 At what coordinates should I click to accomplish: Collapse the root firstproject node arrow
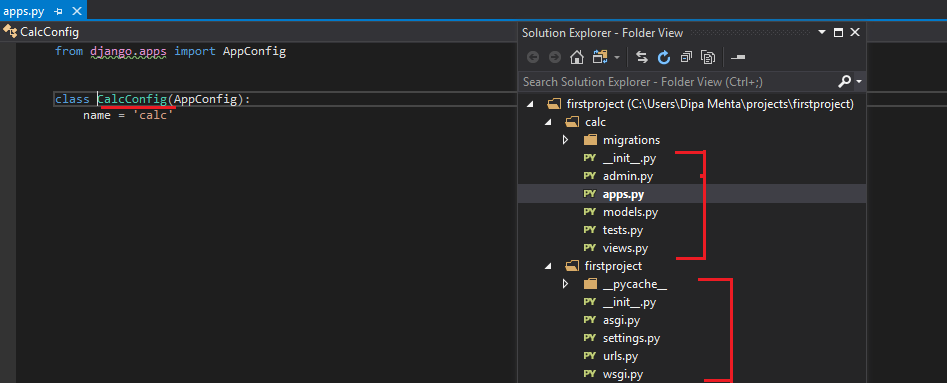[x=530, y=104]
